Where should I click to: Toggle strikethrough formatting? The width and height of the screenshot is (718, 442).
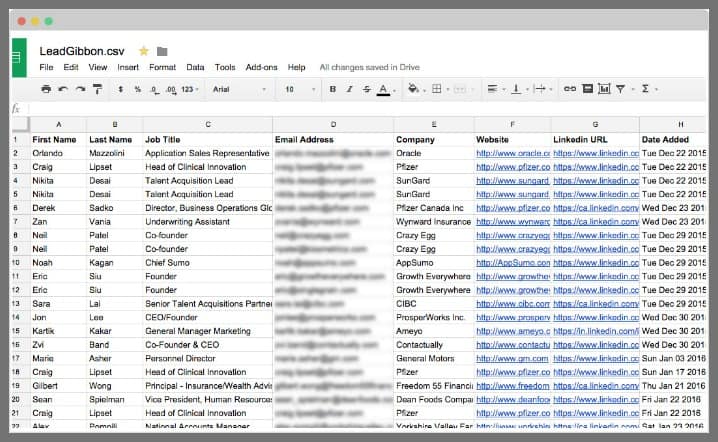(365, 89)
